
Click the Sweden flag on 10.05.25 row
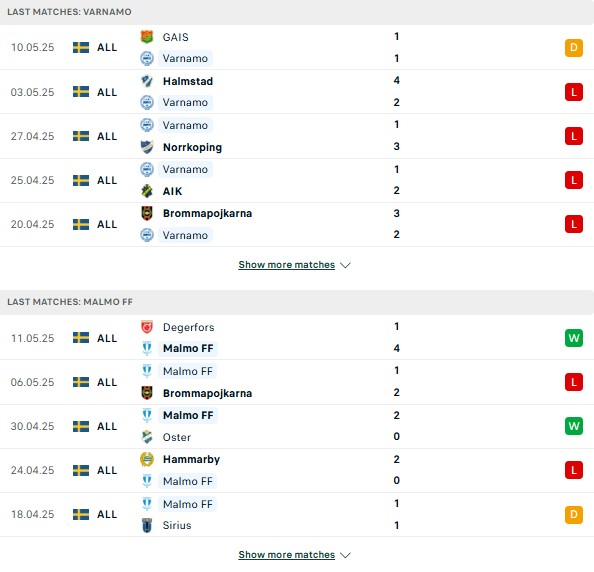[81, 47]
